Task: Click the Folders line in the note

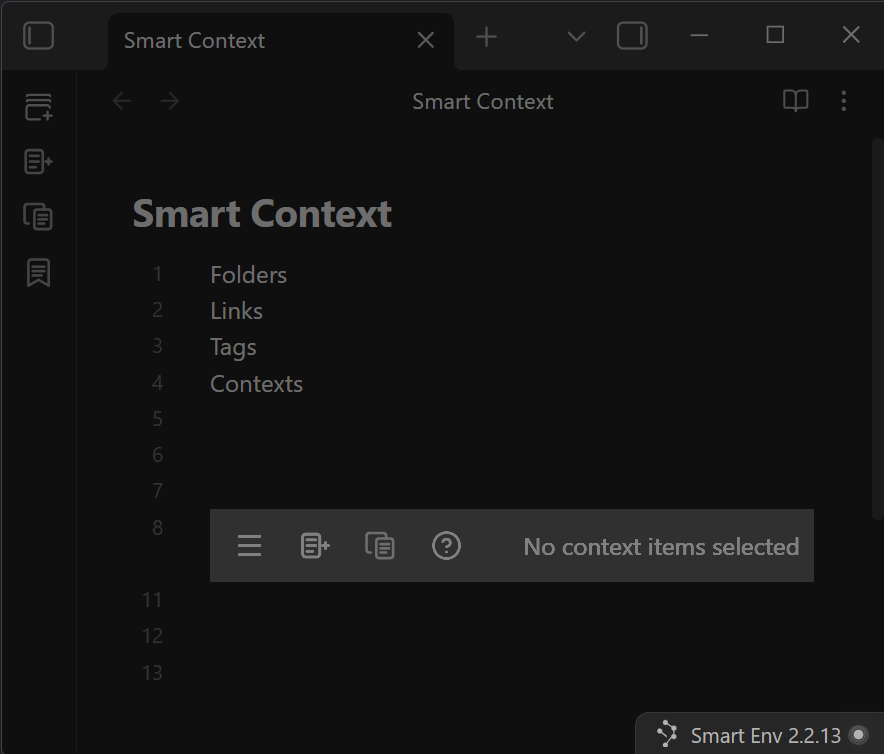Action: click(249, 275)
